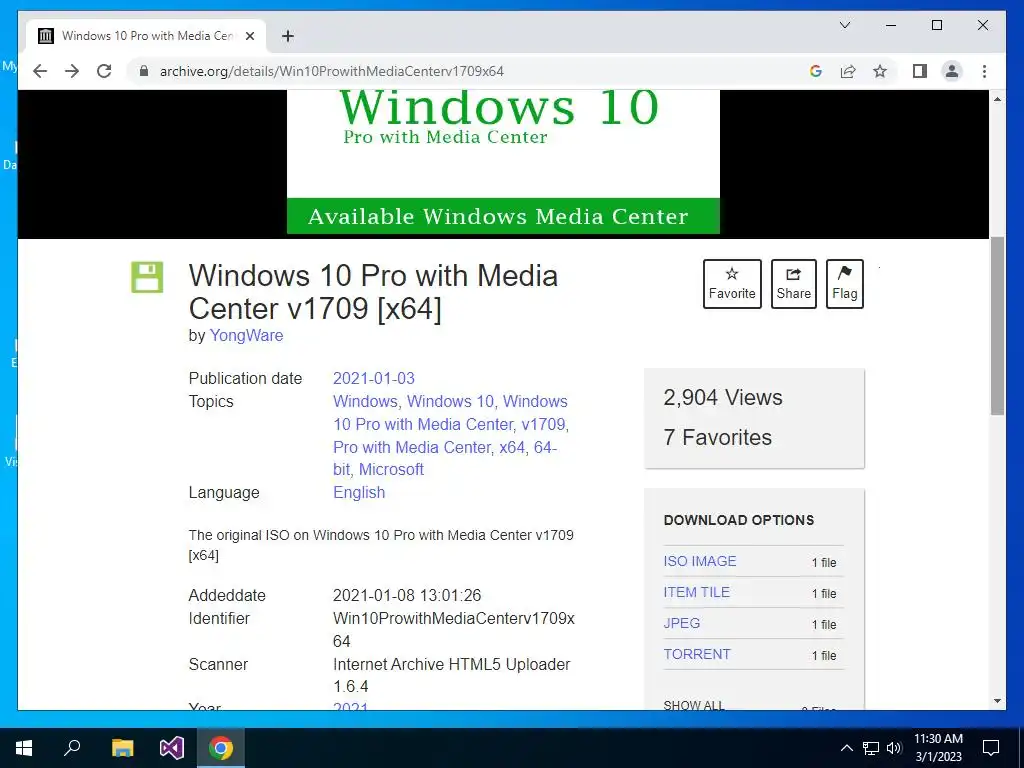The height and width of the screenshot is (768, 1024).
Task: Download the TORRENT file
Action: (x=697, y=654)
